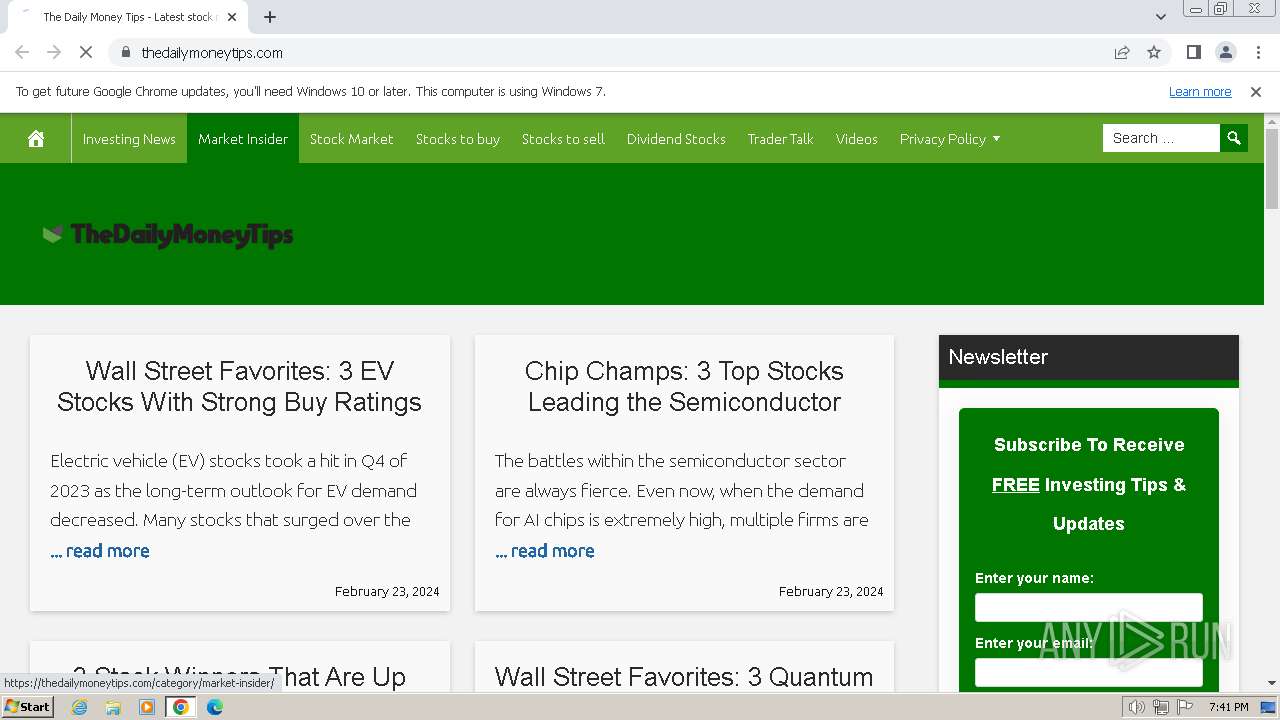The height and width of the screenshot is (720, 1280).
Task: Open Market Insider category
Action: click(x=243, y=139)
